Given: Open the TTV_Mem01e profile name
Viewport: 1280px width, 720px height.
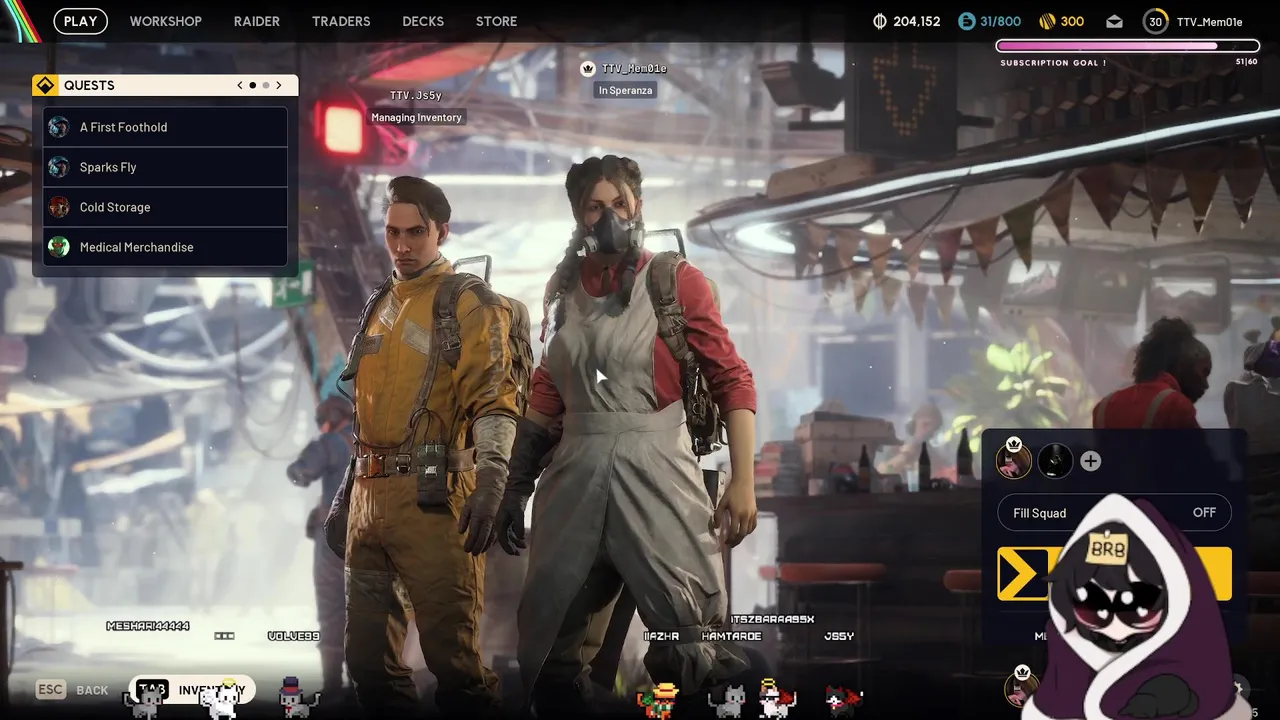Looking at the screenshot, I should click(1210, 22).
